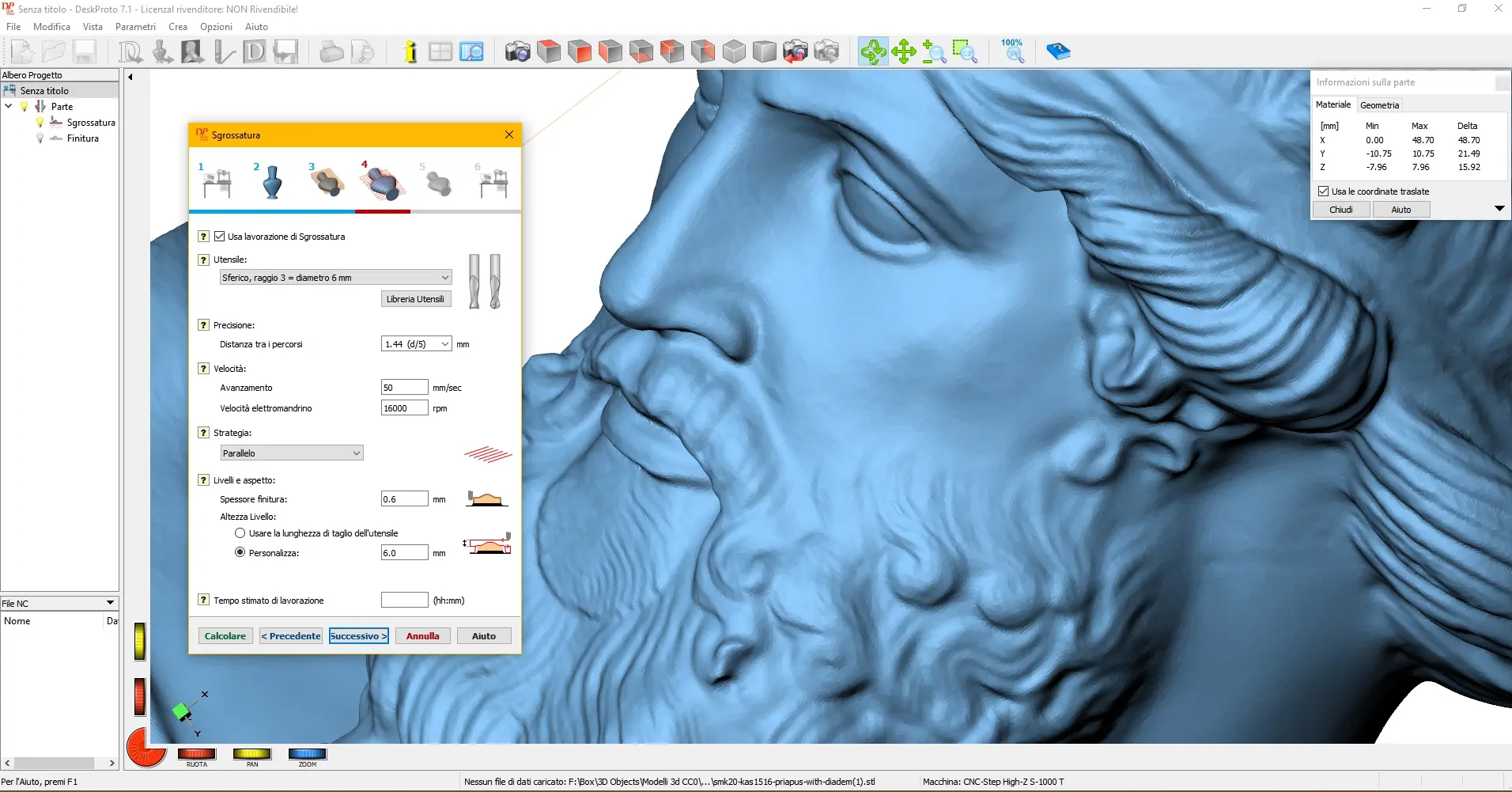The height and width of the screenshot is (792, 1512).
Task: Click the Annulla button
Action: point(423,636)
